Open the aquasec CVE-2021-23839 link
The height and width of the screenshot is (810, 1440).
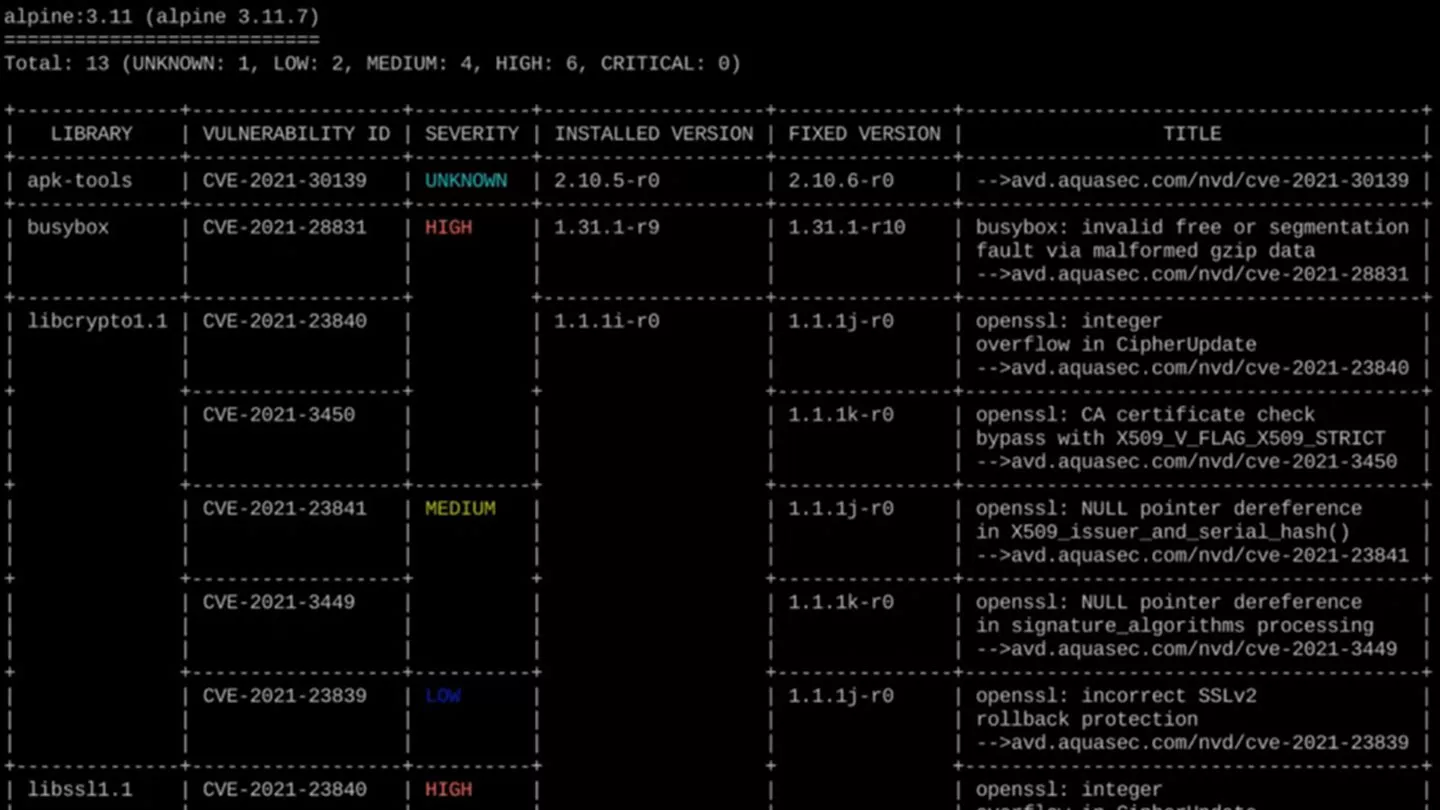coord(1192,742)
